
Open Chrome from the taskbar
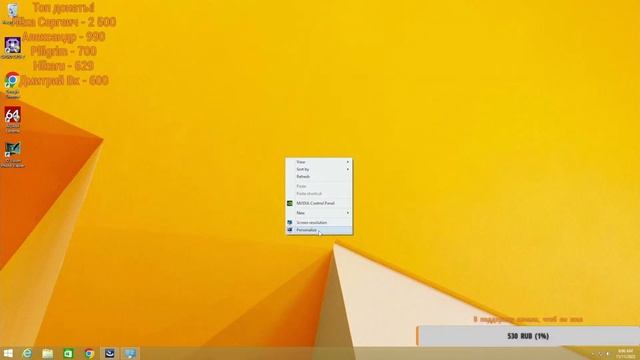click(x=89, y=353)
